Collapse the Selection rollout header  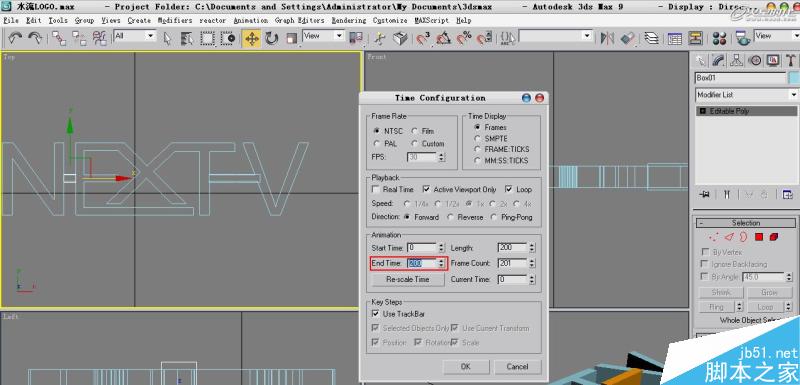click(745, 223)
